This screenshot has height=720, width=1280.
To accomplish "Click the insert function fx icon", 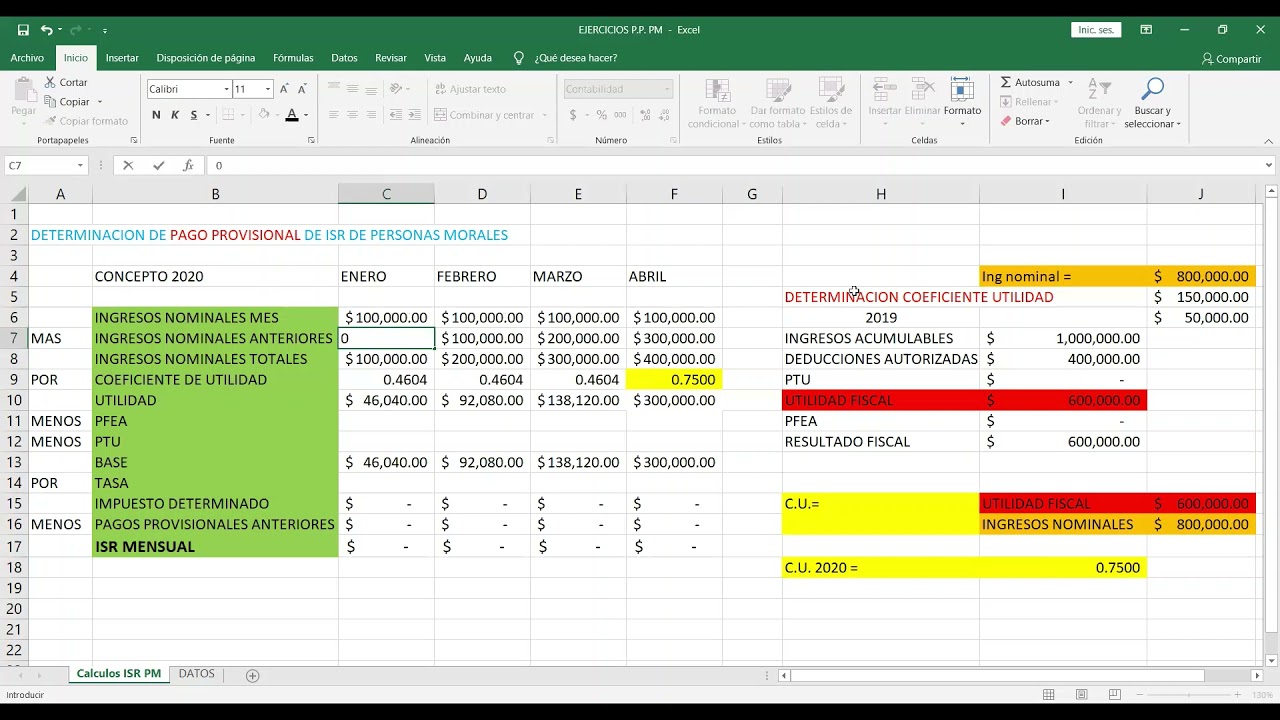I will coord(188,165).
